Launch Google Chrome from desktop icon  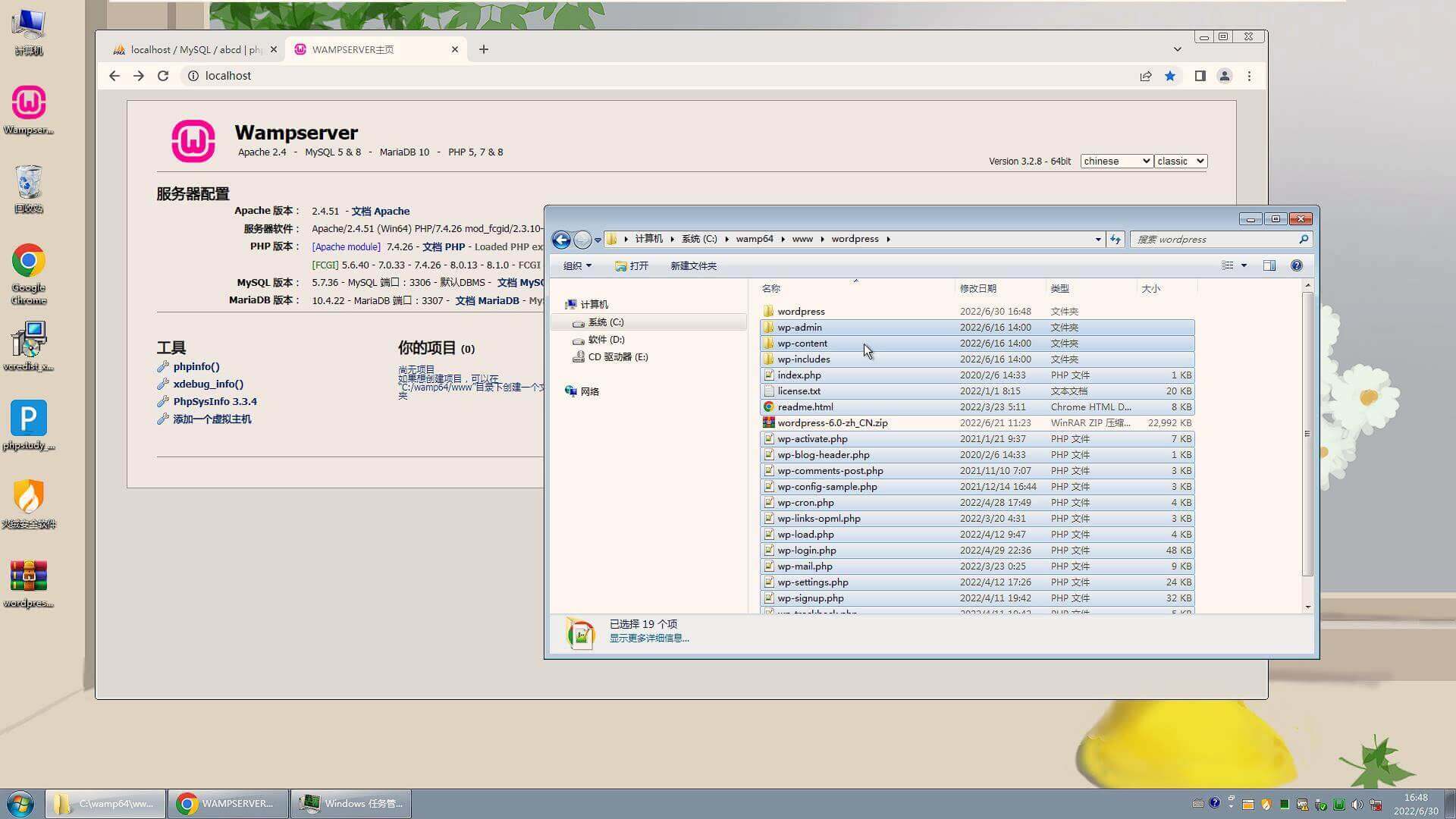click(x=28, y=275)
